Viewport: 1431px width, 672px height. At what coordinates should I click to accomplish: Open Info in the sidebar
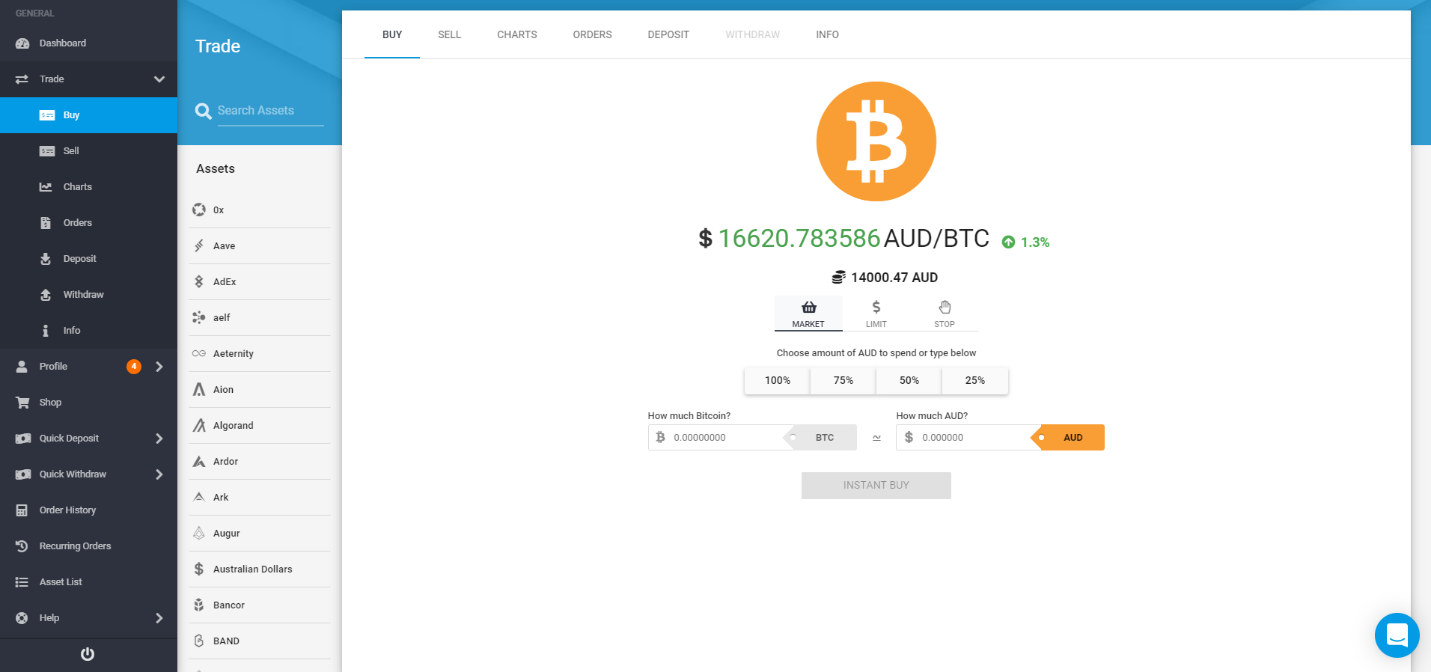click(x=88, y=331)
